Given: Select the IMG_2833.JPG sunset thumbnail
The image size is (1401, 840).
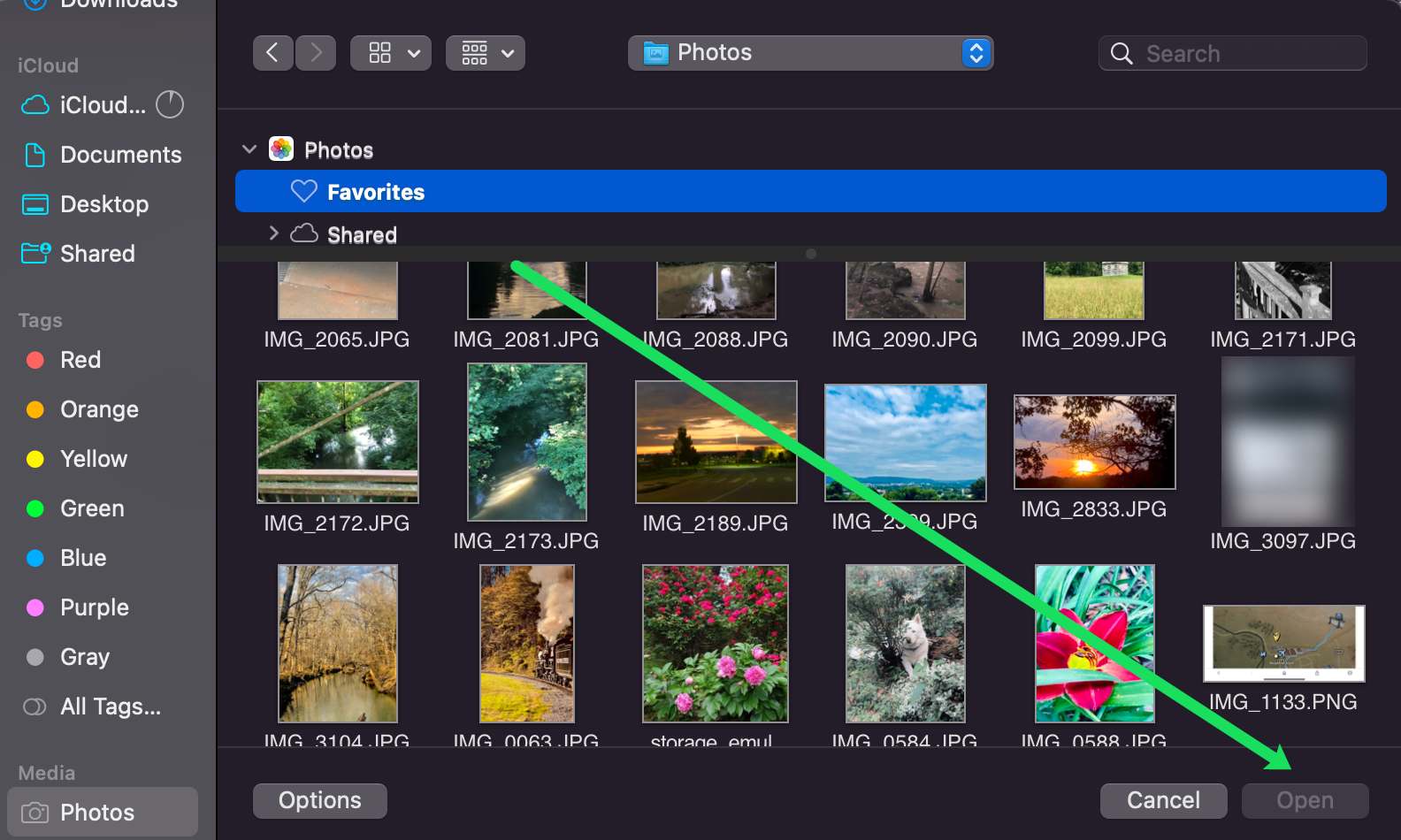Looking at the screenshot, I should pos(1094,442).
